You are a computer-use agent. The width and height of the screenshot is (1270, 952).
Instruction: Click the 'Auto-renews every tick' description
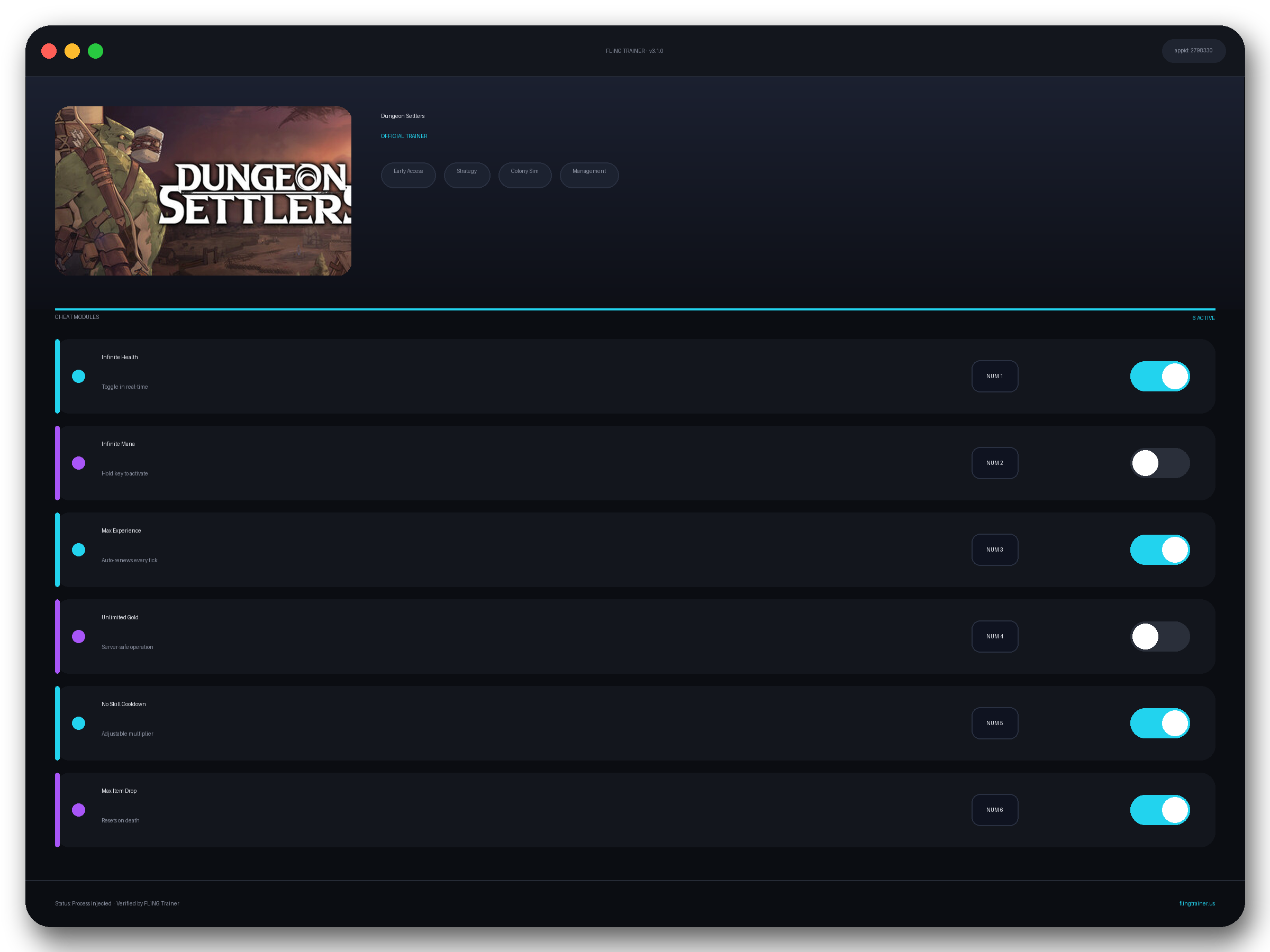coord(129,560)
